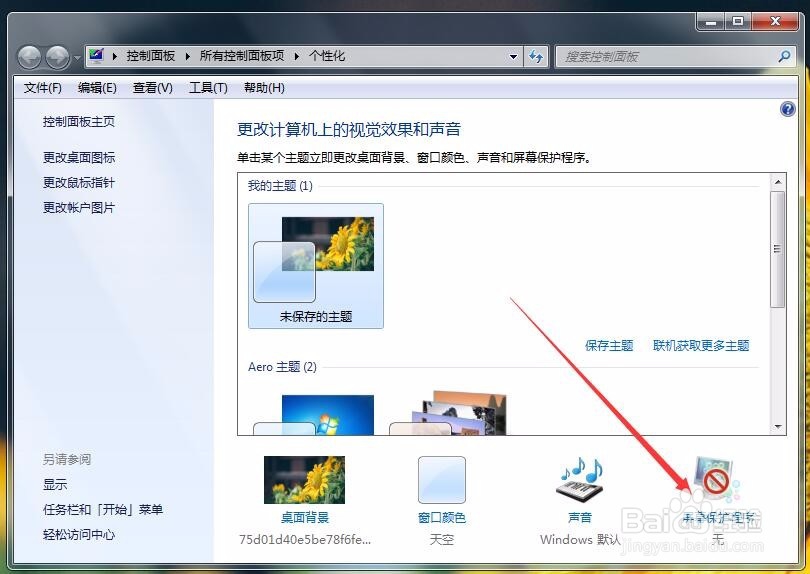Click the 保存主题 link
This screenshot has height=574, width=810.
(x=609, y=346)
